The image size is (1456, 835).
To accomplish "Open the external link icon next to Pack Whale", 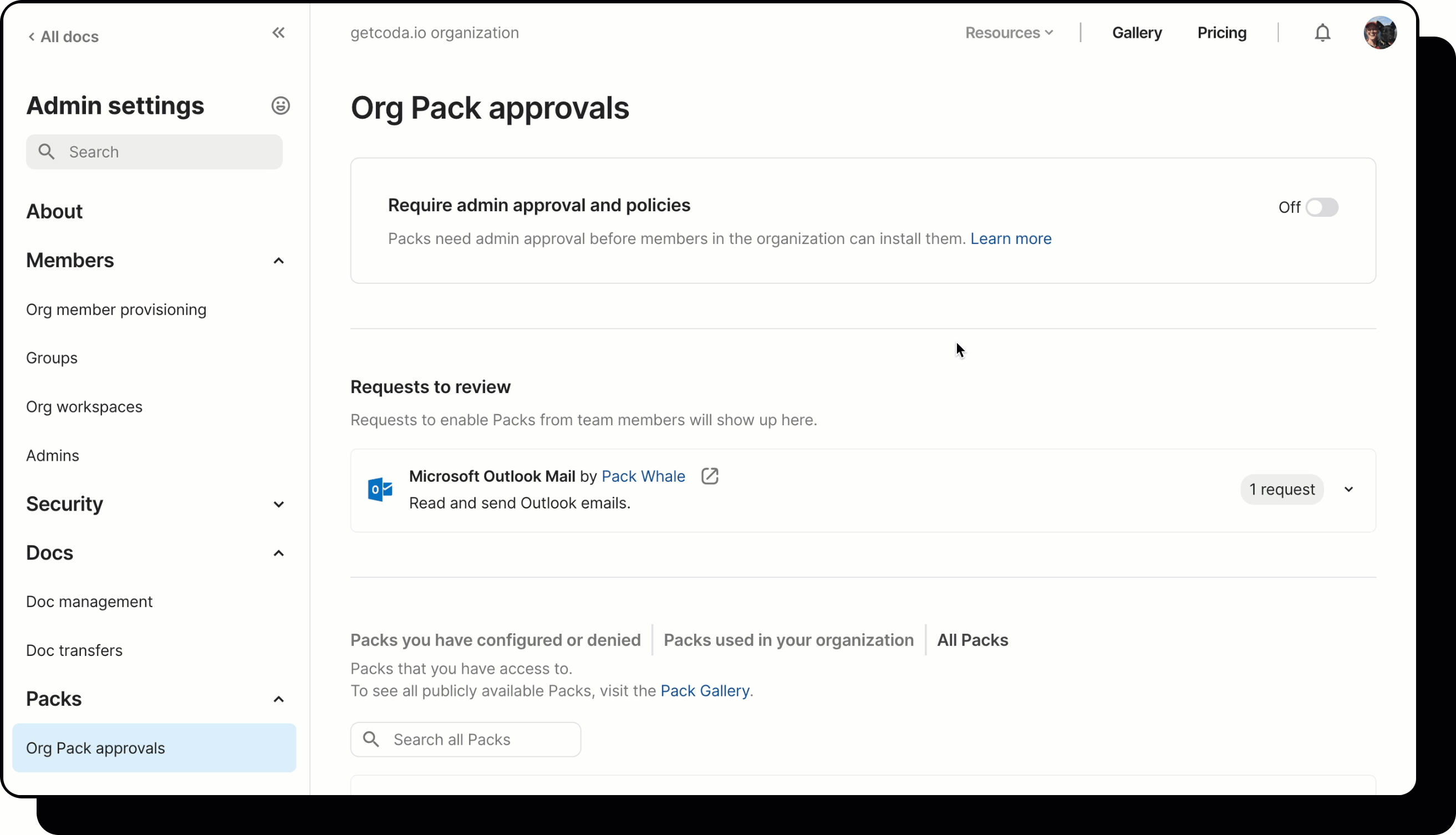I will (710, 476).
